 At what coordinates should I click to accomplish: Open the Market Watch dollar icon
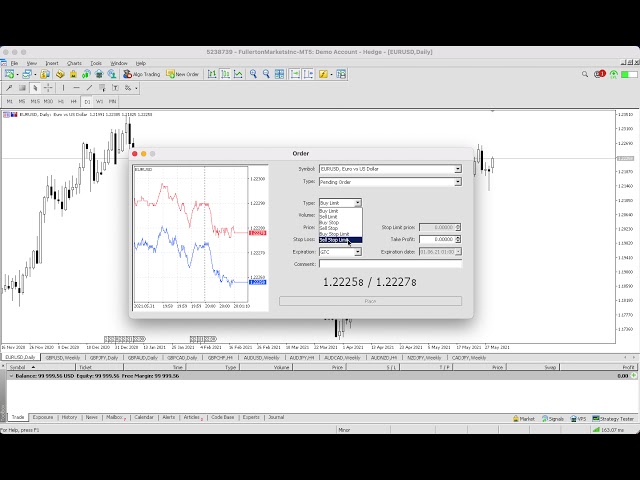coord(45,74)
